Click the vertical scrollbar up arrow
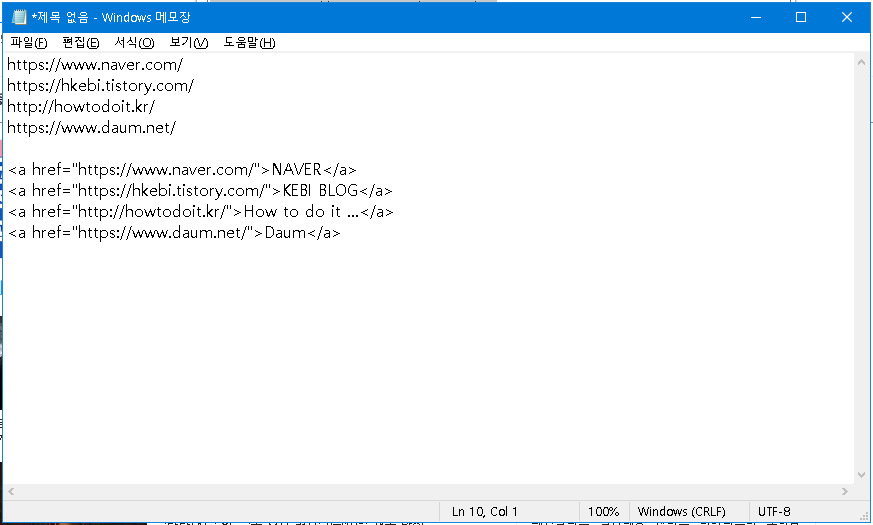The width and height of the screenshot is (873, 525). coord(861,63)
